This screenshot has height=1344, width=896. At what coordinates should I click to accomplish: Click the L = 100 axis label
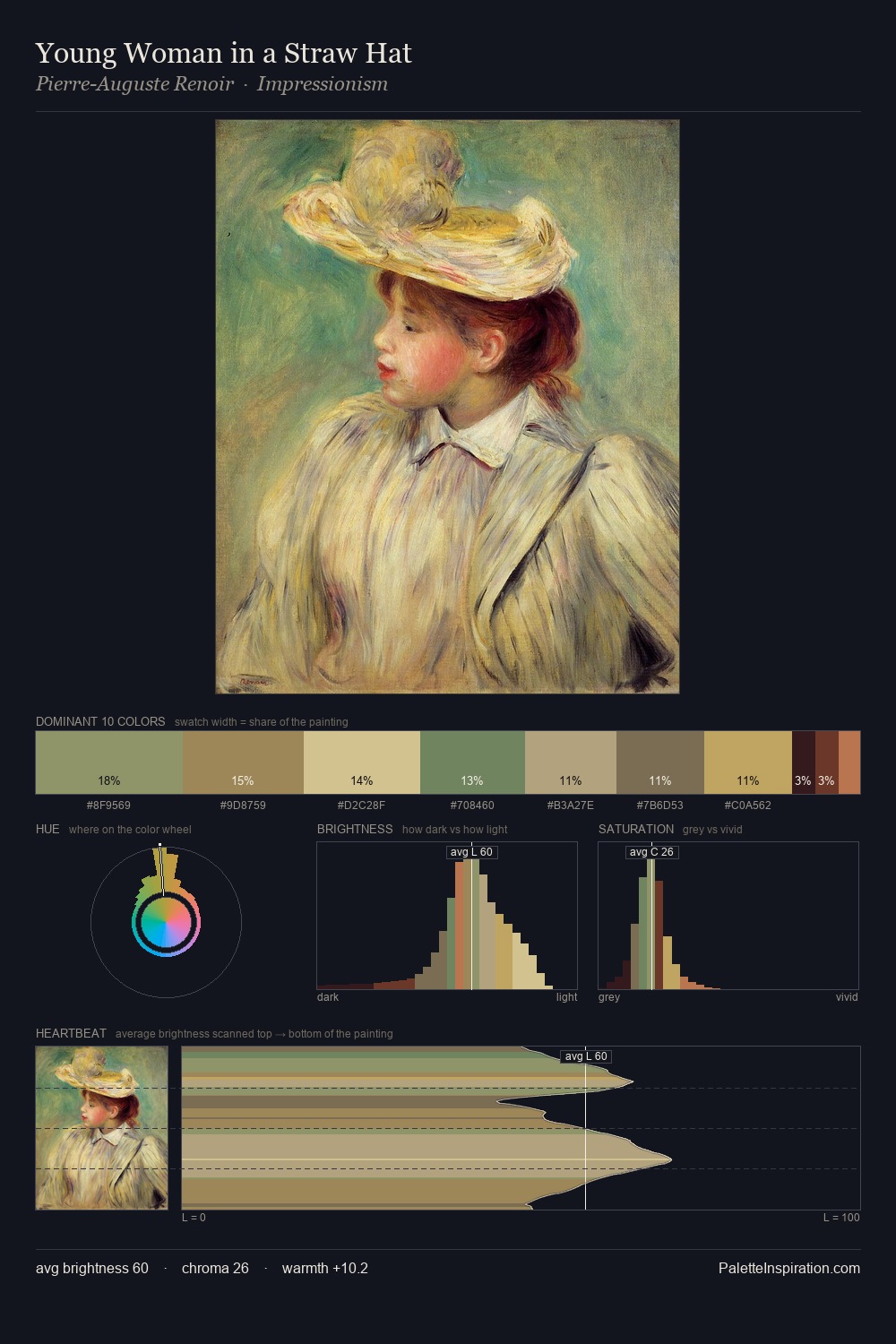(x=841, y=1218)
